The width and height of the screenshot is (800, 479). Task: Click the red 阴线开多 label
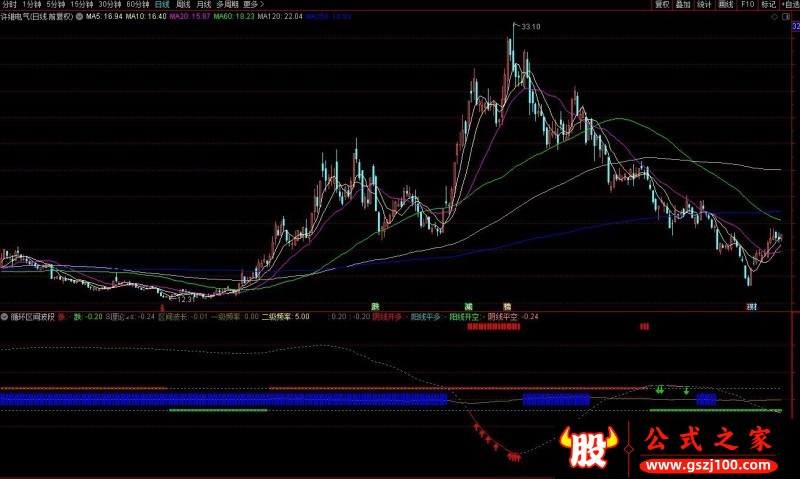click(x=387, y=317)
